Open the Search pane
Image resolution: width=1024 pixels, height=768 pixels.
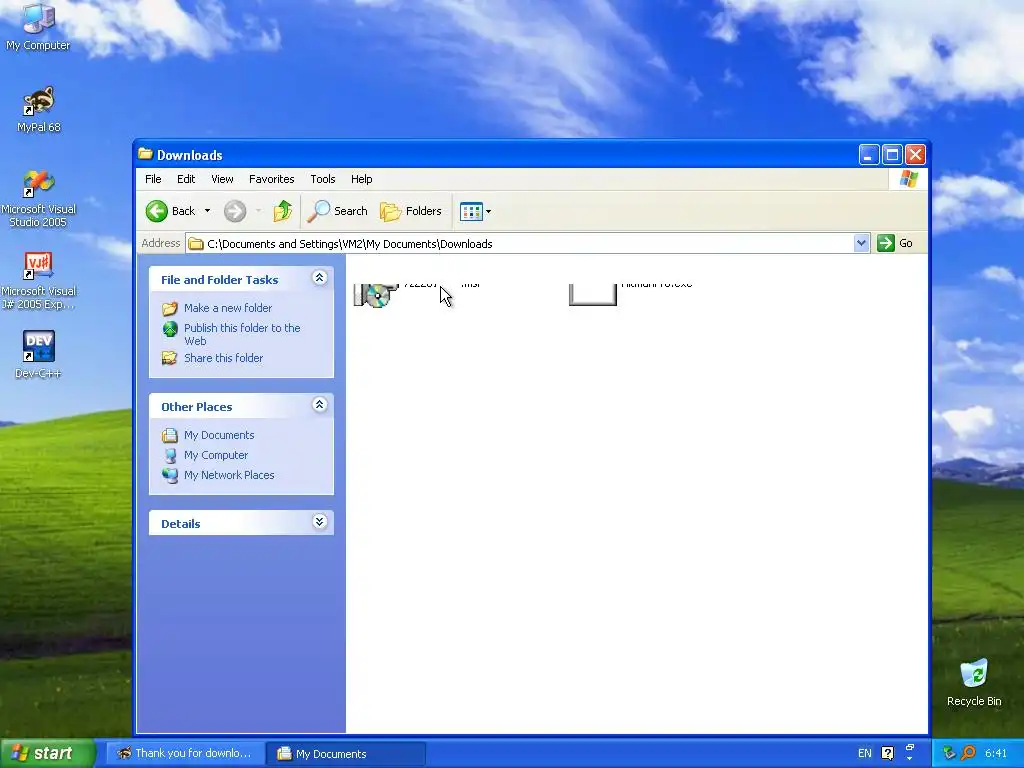click(x=338, y=211)
